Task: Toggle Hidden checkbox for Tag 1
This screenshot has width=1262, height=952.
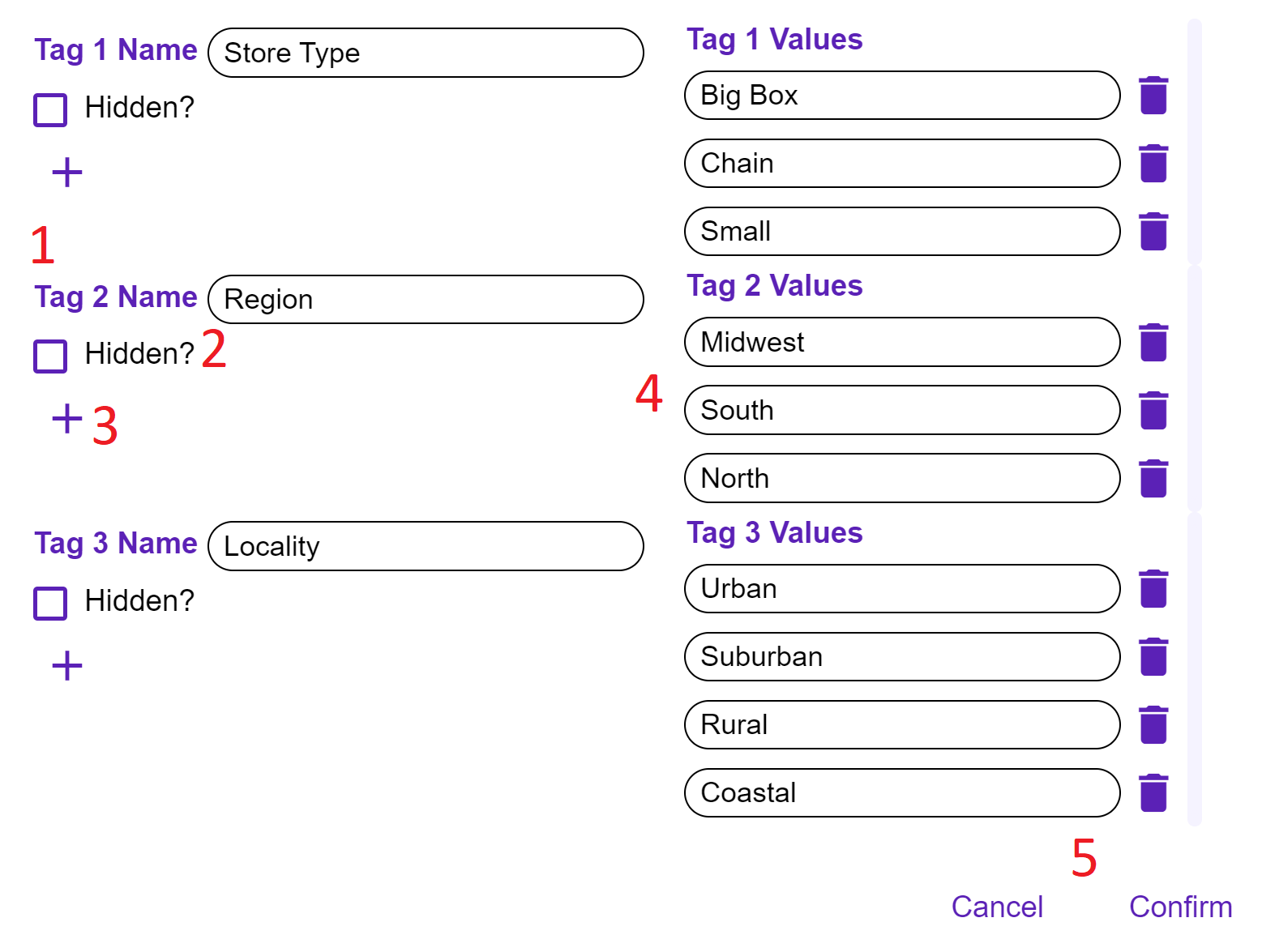Action: coord(50,109)
